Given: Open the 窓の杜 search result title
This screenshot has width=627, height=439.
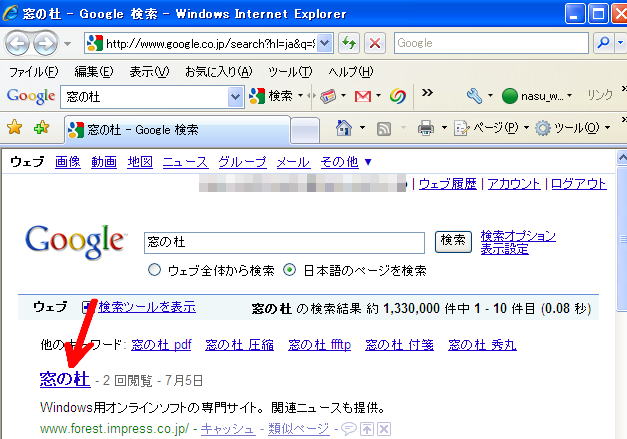Looking at the screenshot, I should [65, 379].
